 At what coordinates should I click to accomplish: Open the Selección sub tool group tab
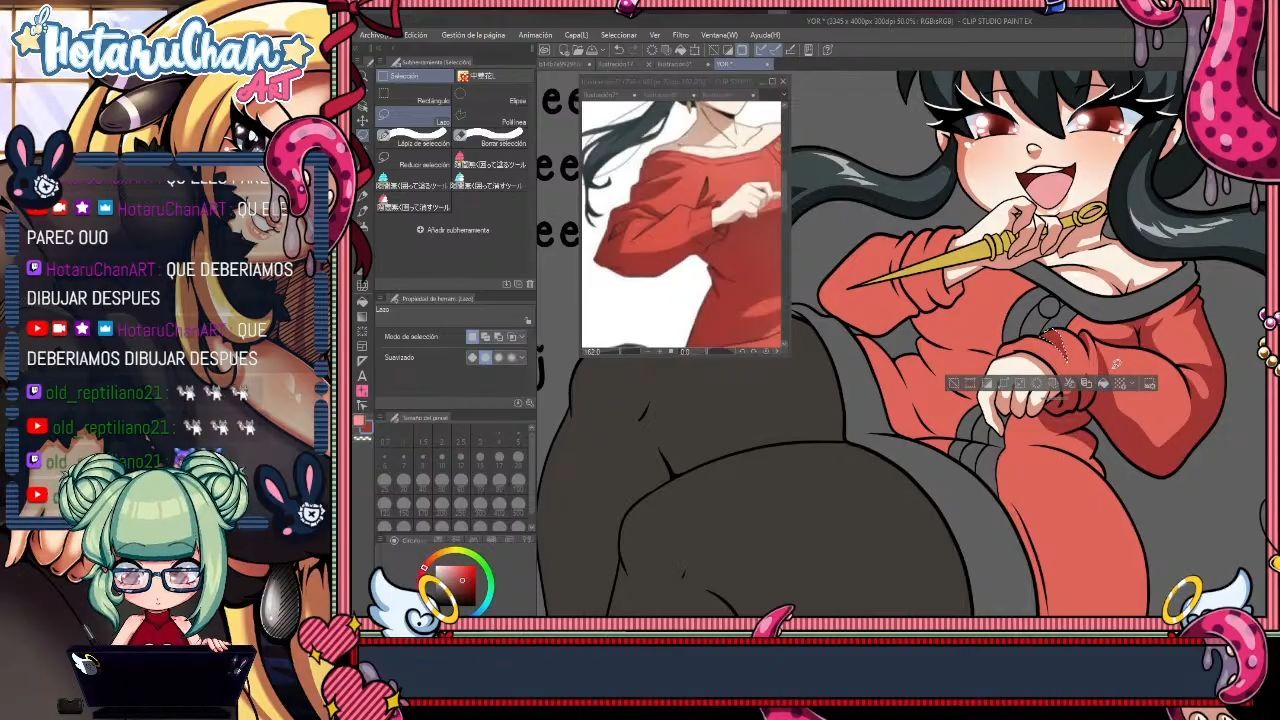coord(415,76)
